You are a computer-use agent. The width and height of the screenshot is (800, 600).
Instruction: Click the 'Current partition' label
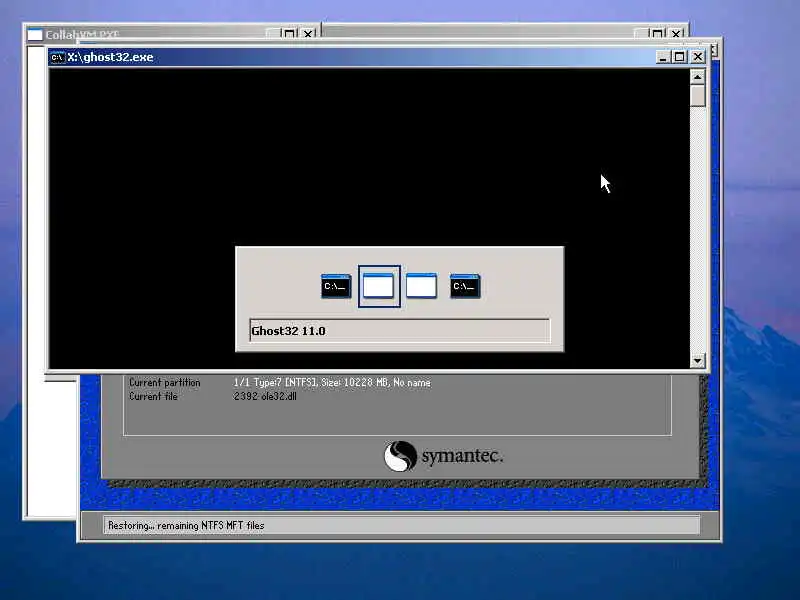pos(164,383)
